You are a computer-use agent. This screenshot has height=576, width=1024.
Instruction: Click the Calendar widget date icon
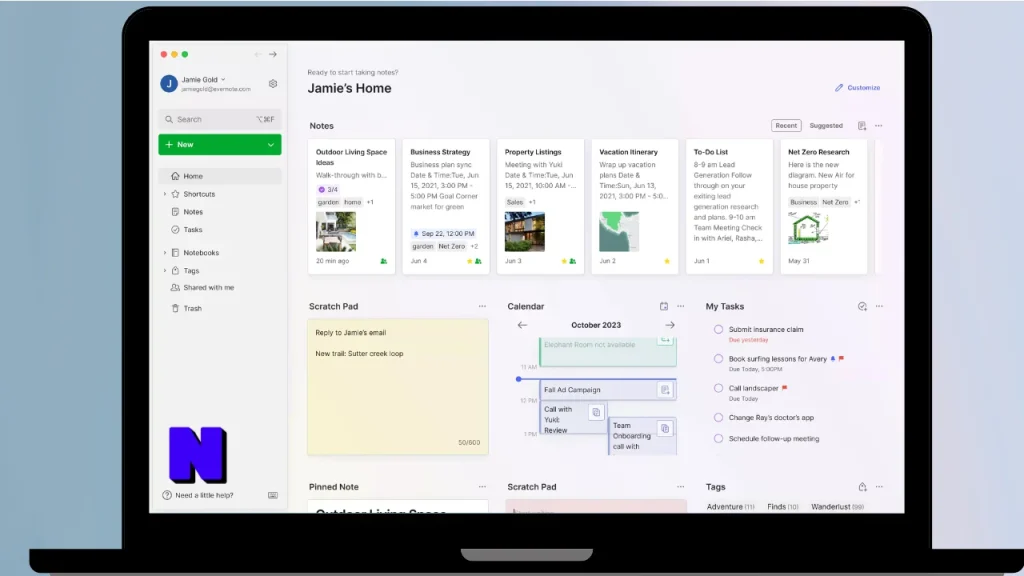[x=664, y=306]
